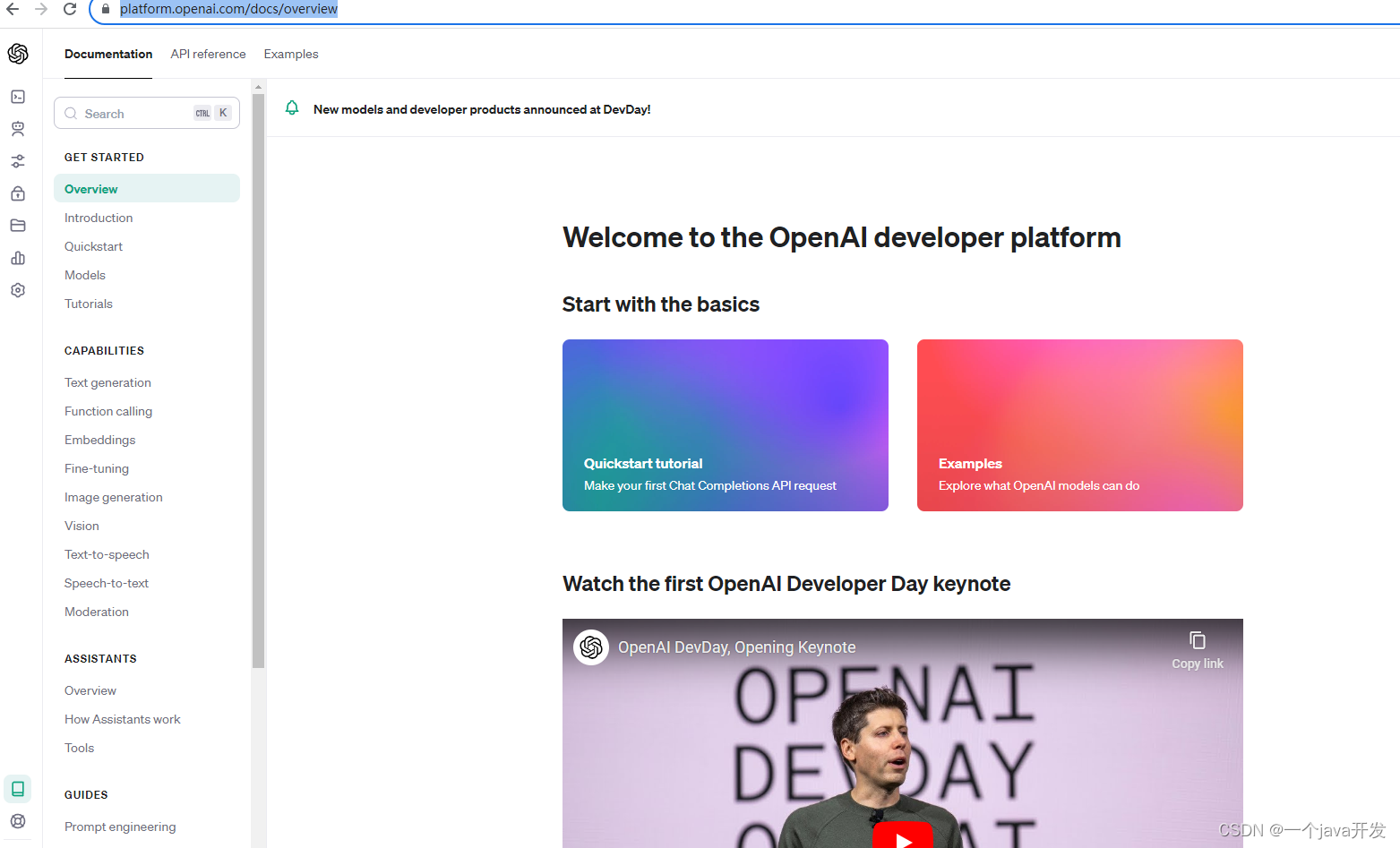The height and width of the screenshot is (848, 1400).
Task: Open Fine-tuning docs
Action: pyautogui.click(x=97, y=468)
